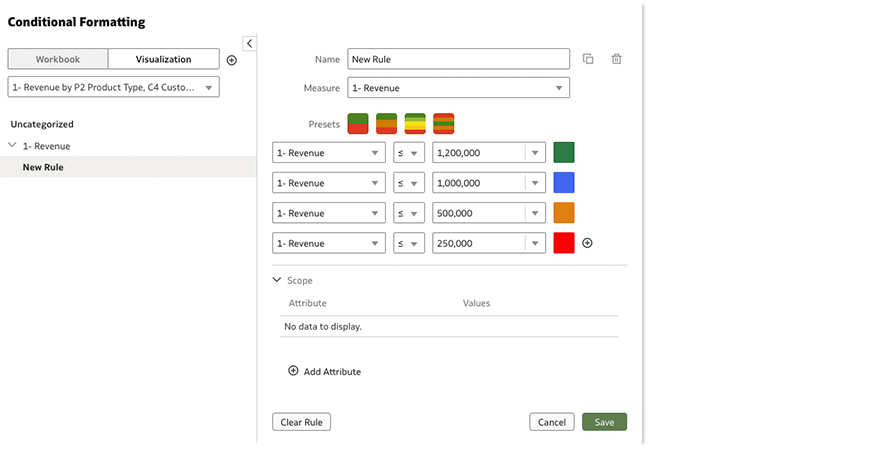Select the second three-color preset
The width and height of the screenshot is (888, 450).
coord(387,124)
